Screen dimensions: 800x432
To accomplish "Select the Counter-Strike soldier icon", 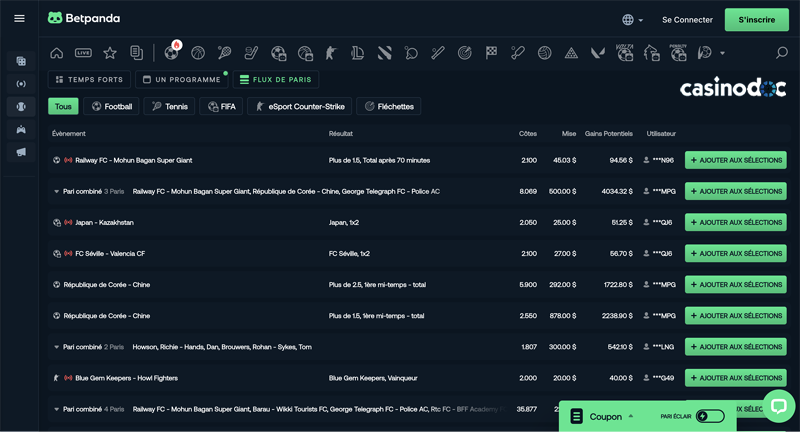I will coord(331,53).
